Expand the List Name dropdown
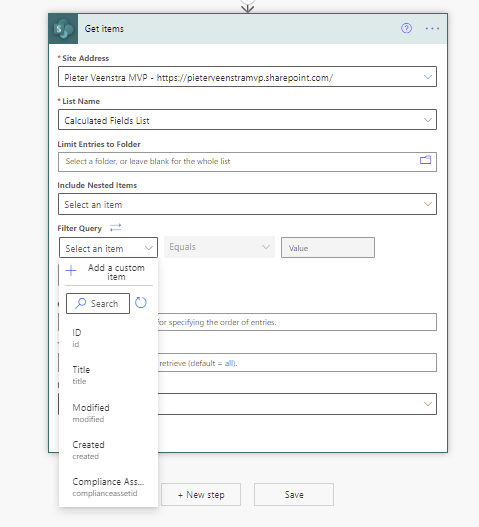Viewport: 479px width, 527px height. [x=428, y=120]
